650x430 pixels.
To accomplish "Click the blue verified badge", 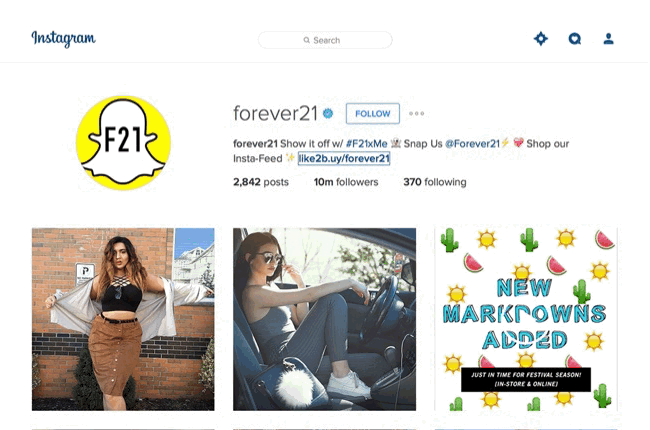I will point(328,113).
